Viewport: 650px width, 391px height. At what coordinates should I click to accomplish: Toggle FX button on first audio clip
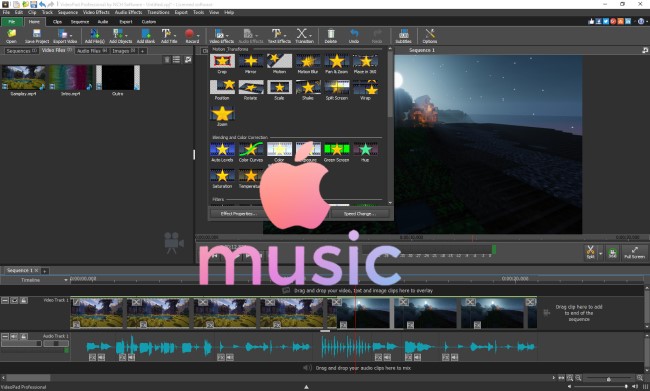tap(92, 357)
